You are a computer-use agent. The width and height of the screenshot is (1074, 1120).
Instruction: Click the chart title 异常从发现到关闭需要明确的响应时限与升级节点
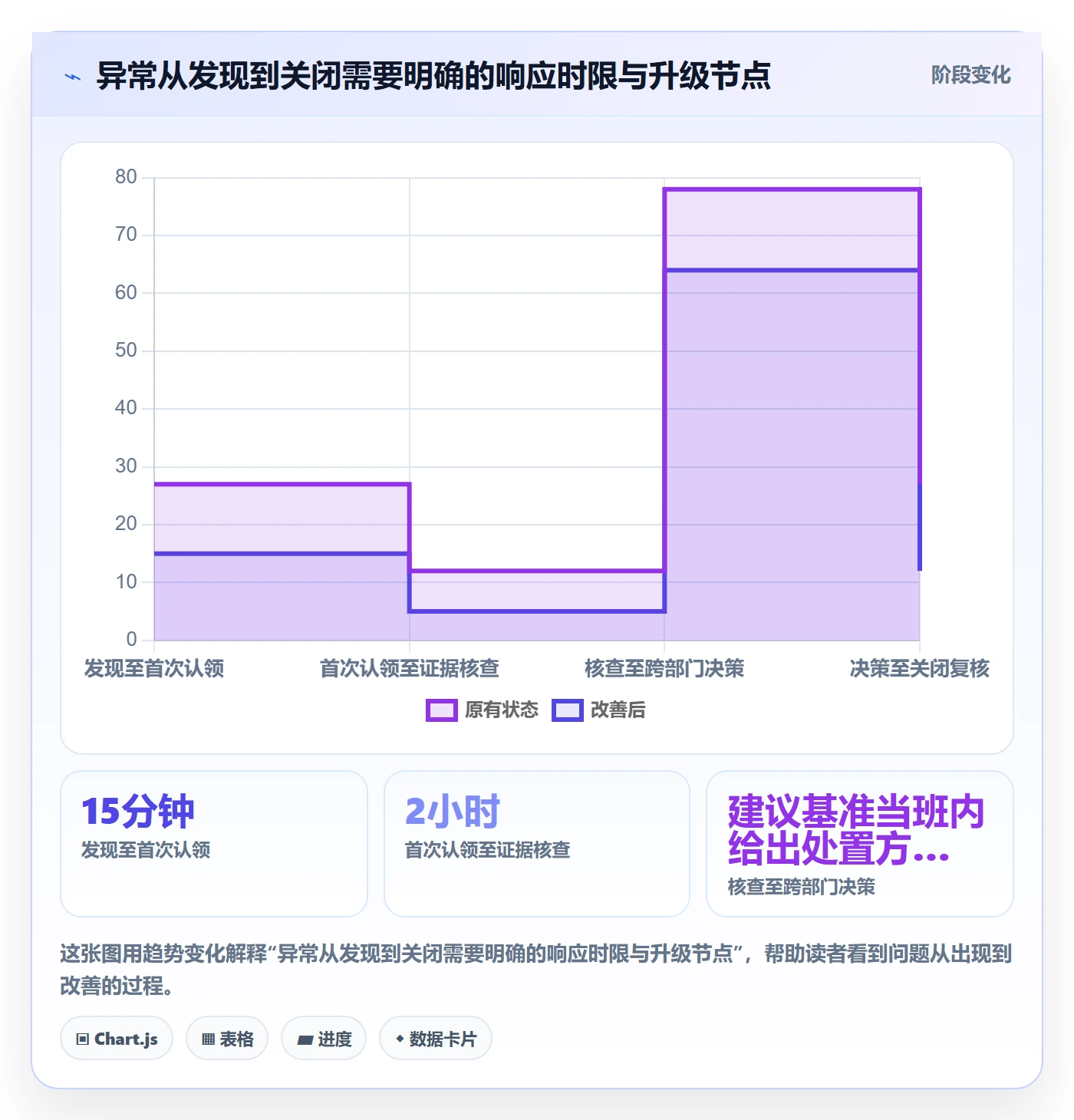tap(433, 76)
